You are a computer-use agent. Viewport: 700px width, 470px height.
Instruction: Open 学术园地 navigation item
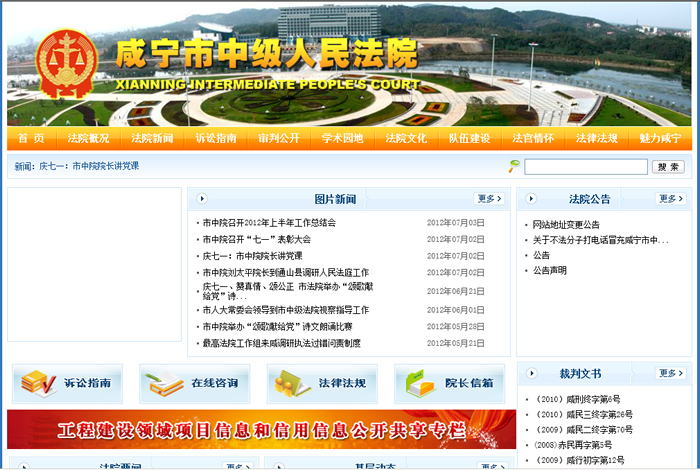[342, 138]
